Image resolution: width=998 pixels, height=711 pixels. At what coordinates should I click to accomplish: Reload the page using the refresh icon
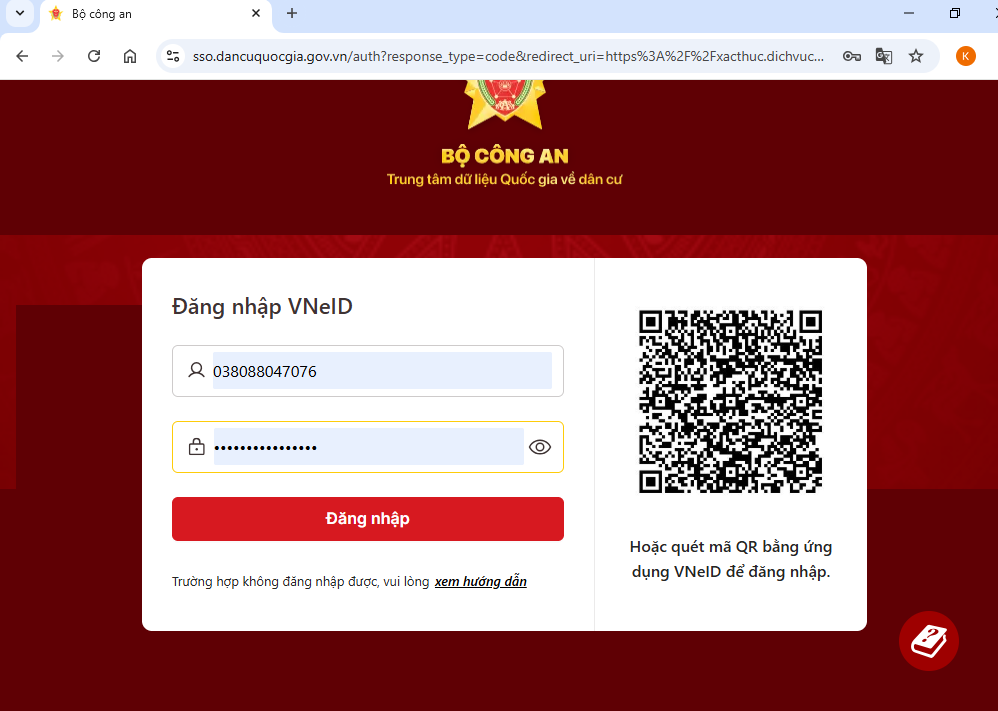94,56
